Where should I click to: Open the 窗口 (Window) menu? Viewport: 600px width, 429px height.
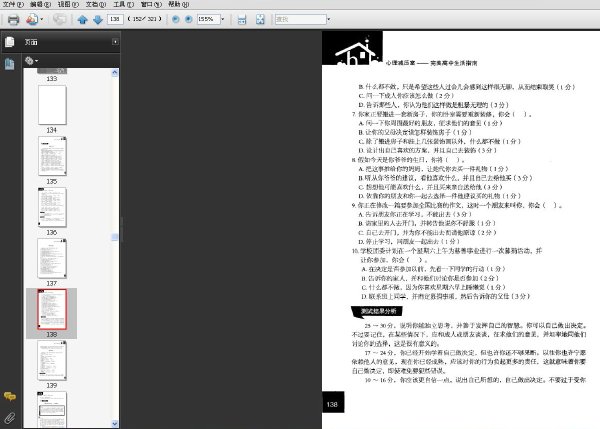point(151,4)
